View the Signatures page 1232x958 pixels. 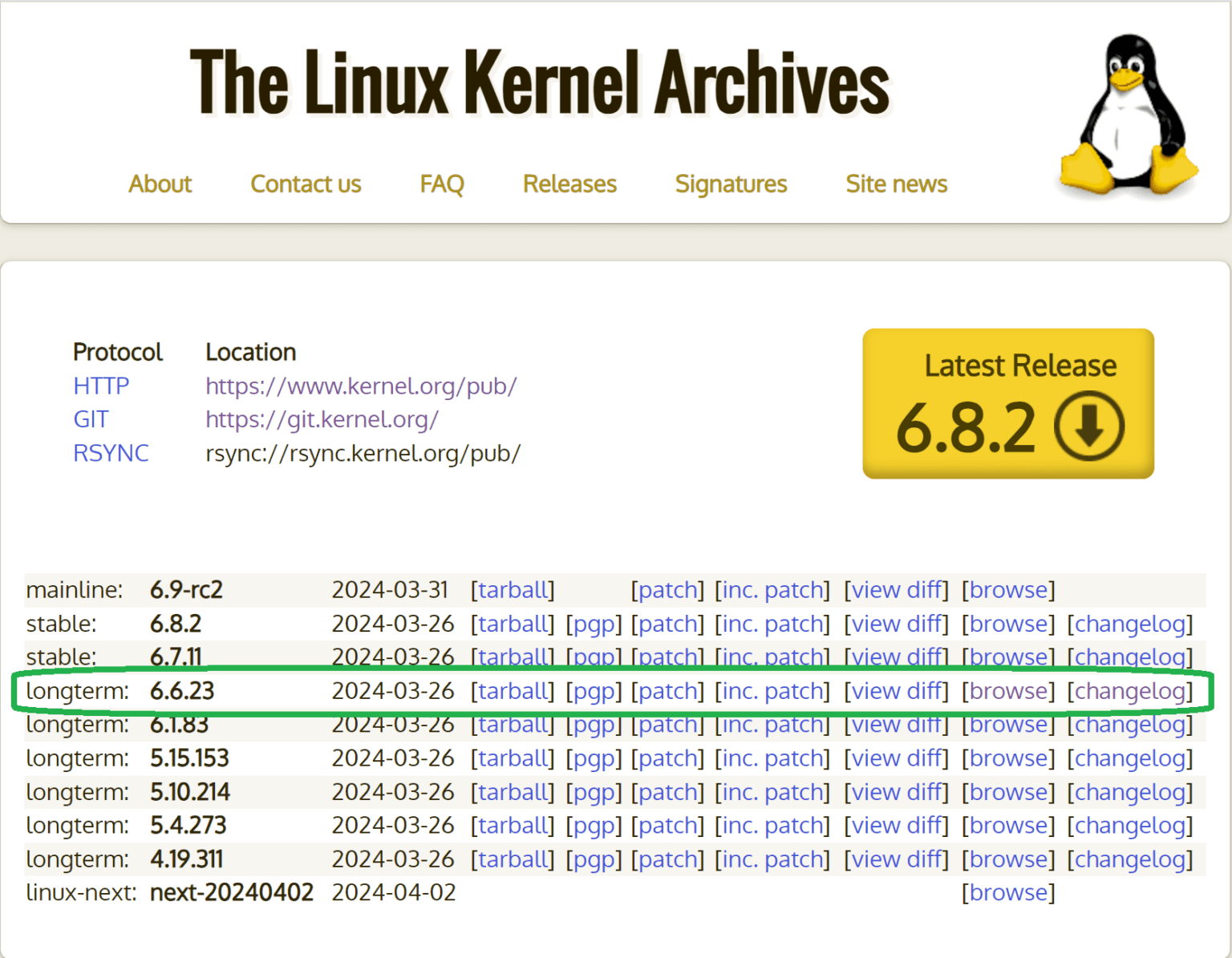point(731,184)
